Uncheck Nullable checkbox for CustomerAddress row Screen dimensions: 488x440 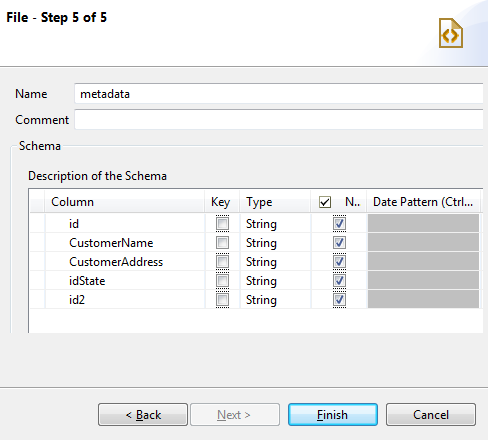point(339,262)
